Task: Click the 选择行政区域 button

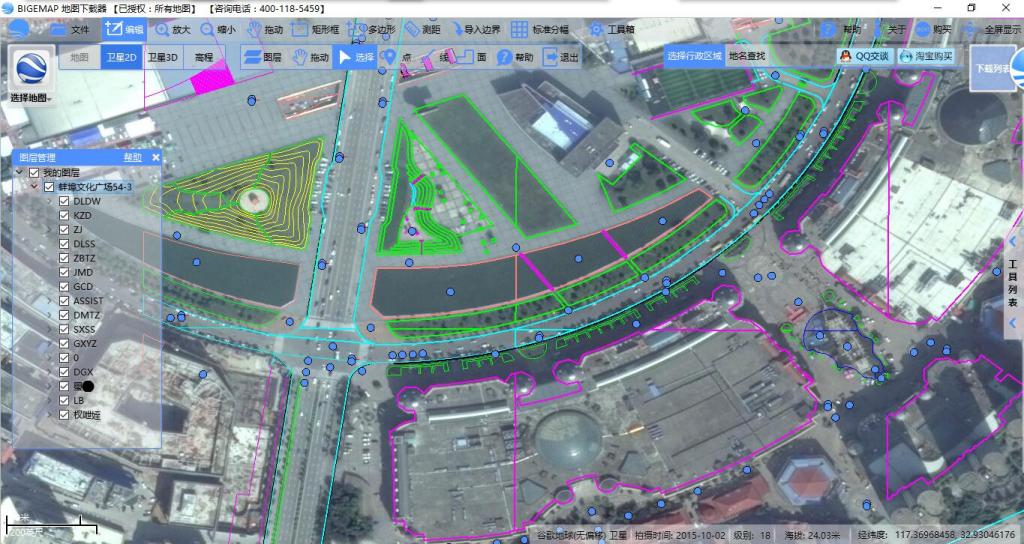Action: click(694, 56)
